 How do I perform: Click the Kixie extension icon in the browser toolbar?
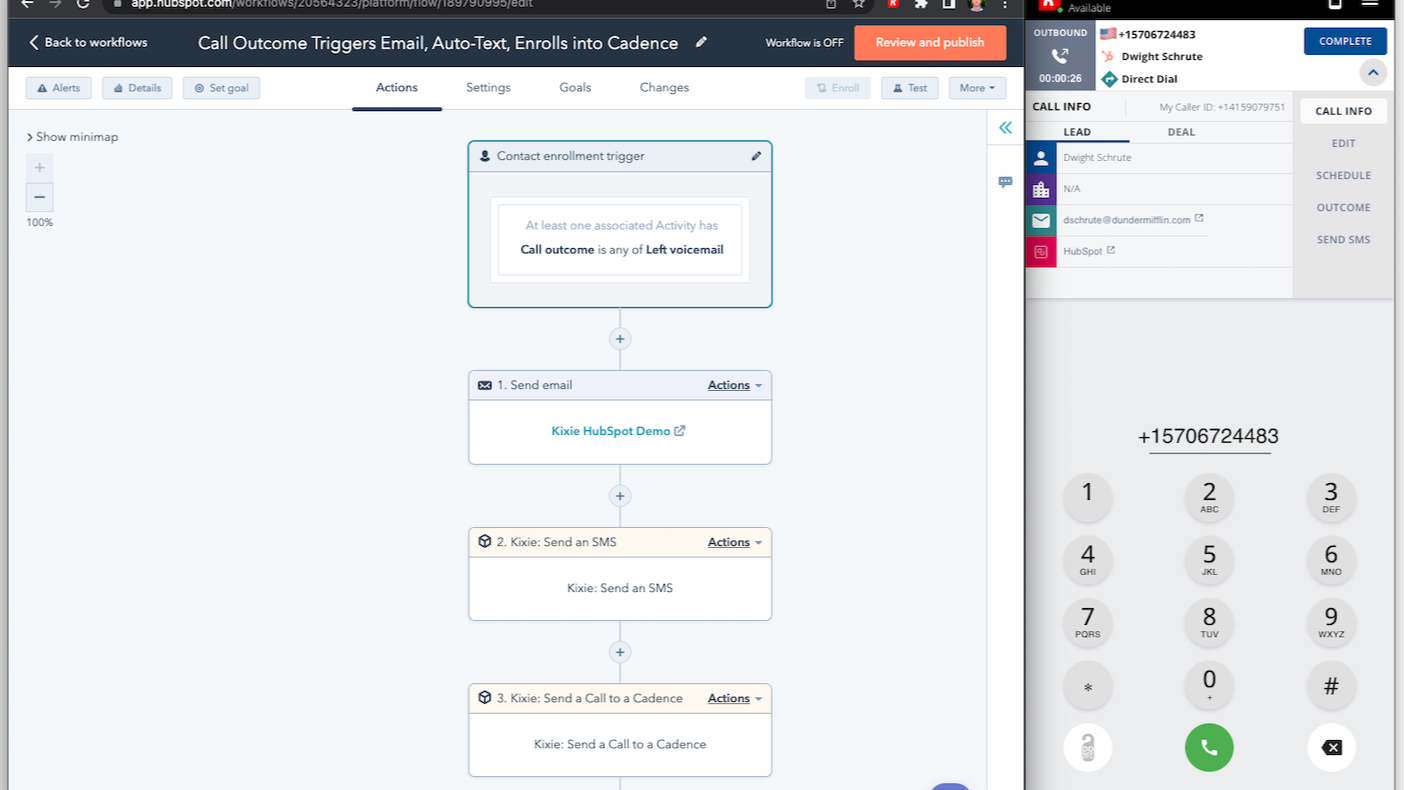point(891,4)
